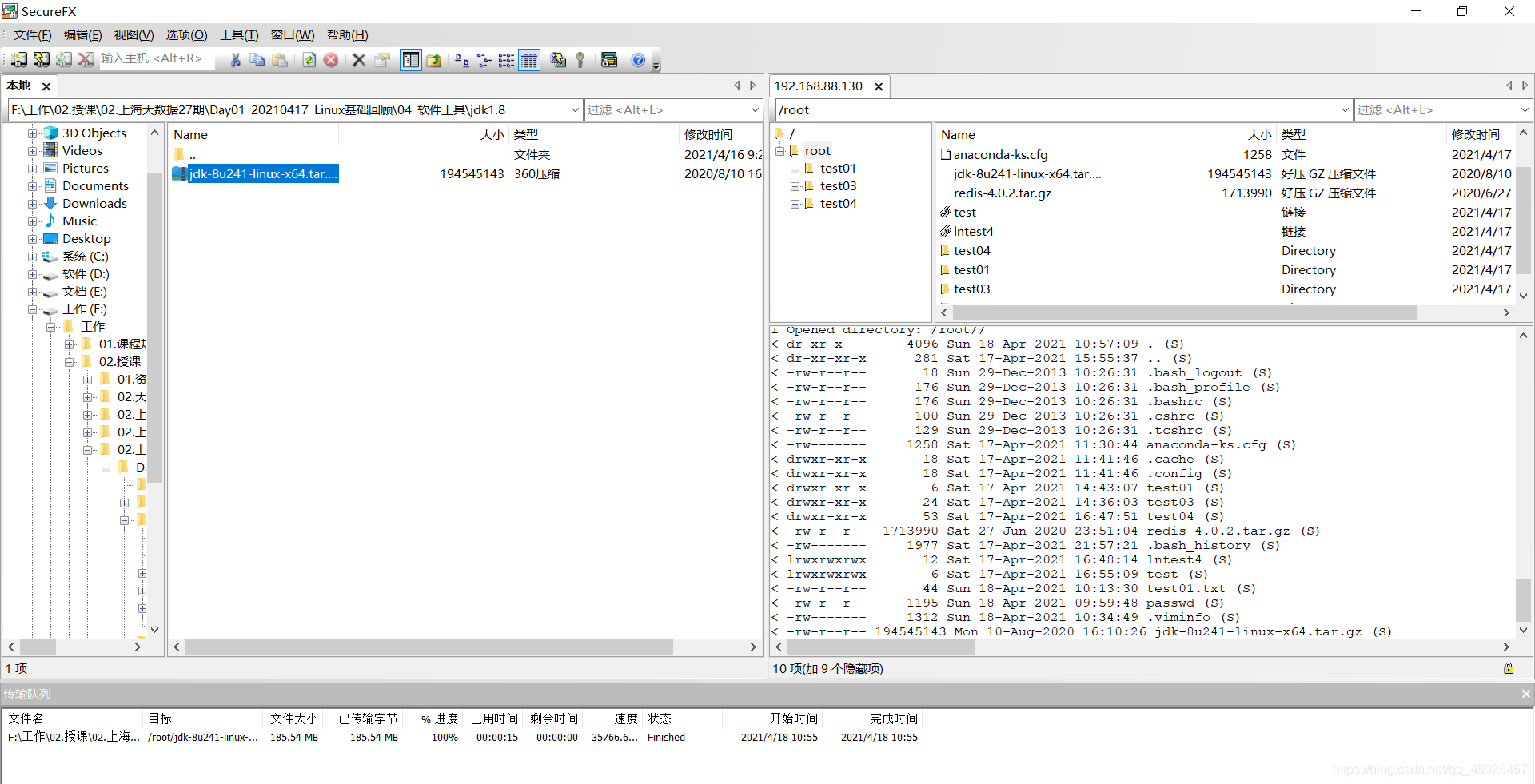The image size is (1535, 784).
Task: Close the 192.168.88.130 session tab
Action: pos(878,86)
